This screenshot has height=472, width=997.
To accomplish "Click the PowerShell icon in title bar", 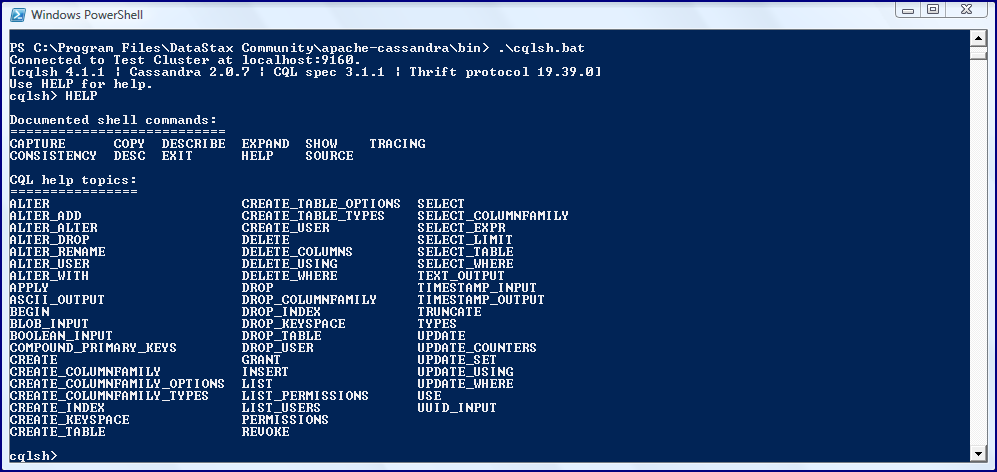I will click(x=16, y=14).
